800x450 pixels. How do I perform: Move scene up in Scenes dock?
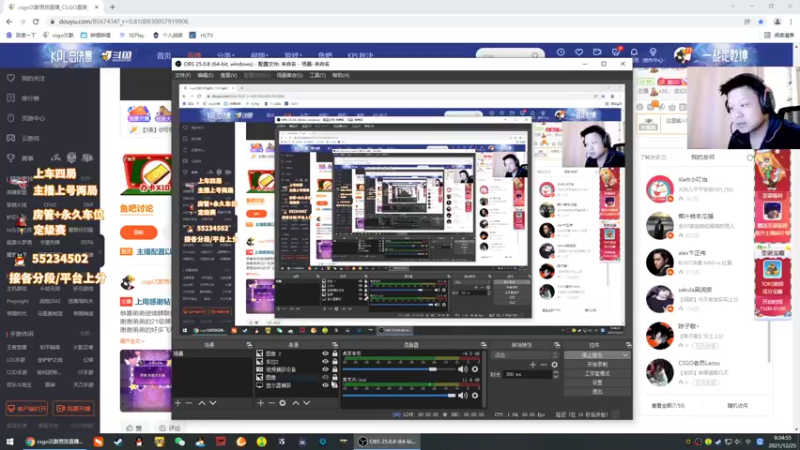[202, 403]
